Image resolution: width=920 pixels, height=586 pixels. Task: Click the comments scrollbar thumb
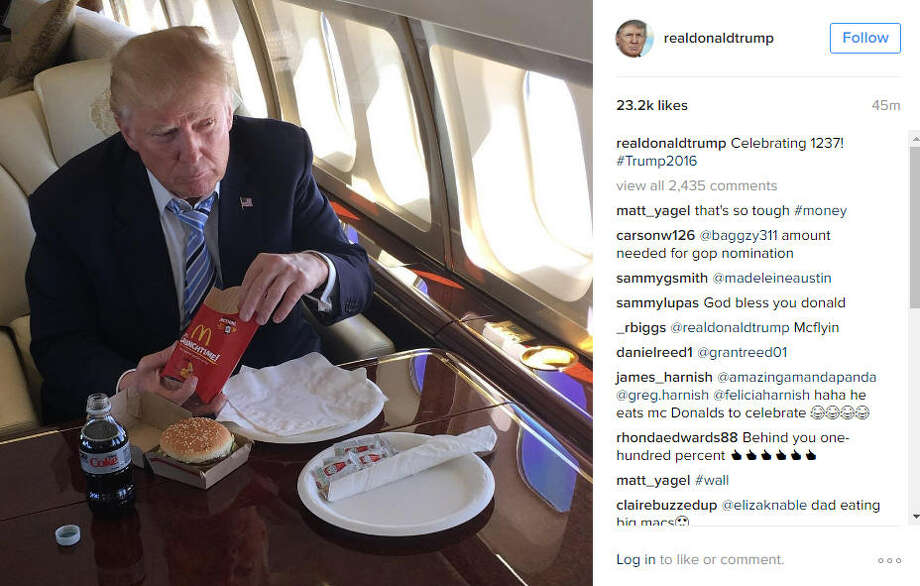click(x=915, y=226)
